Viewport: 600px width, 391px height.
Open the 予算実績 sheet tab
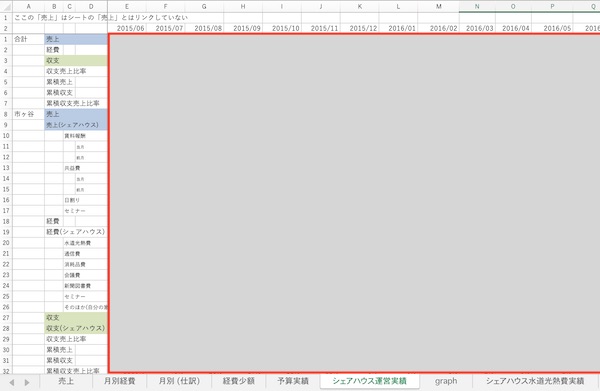293,381
